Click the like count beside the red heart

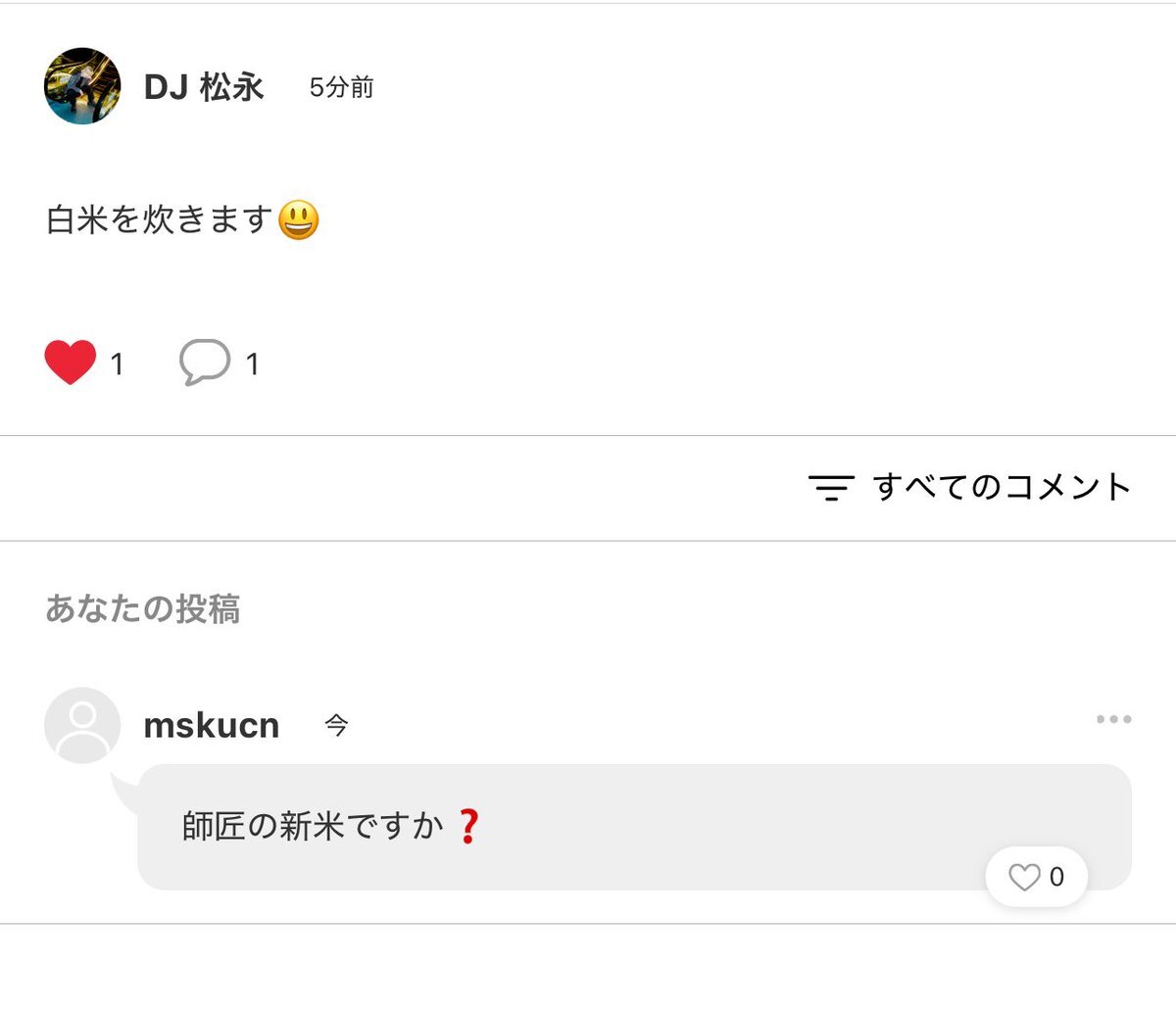(117, 364)
